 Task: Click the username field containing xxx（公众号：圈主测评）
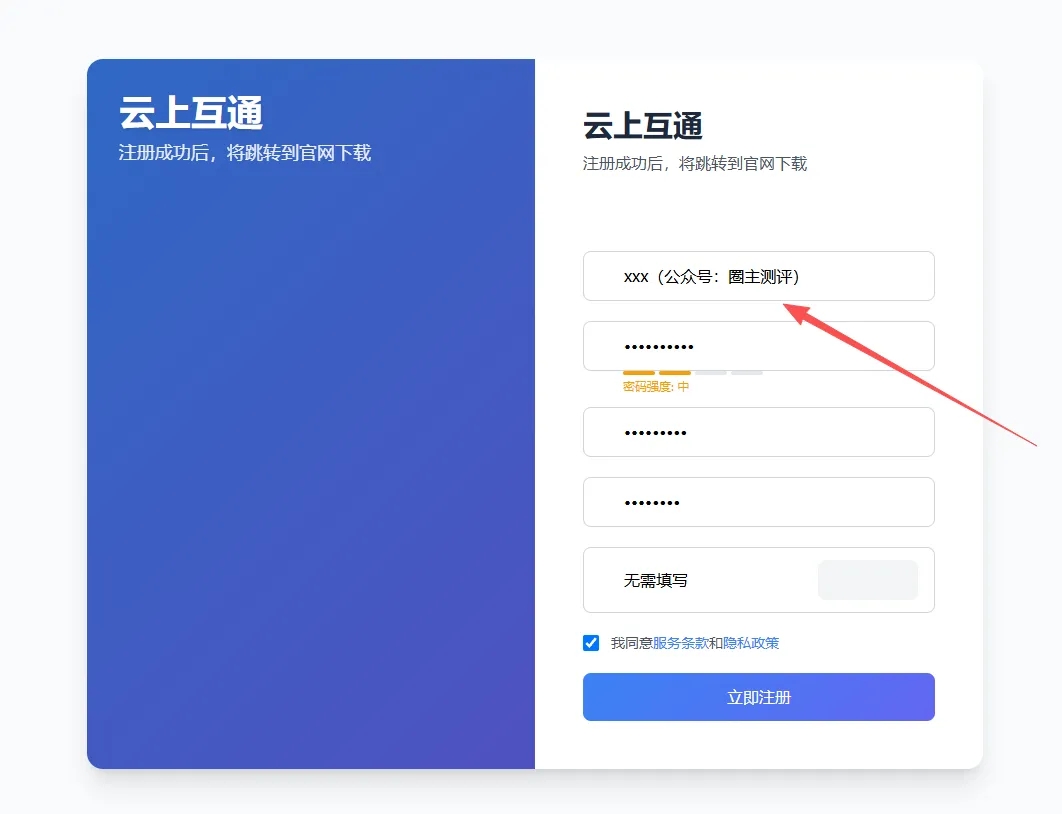759,276
